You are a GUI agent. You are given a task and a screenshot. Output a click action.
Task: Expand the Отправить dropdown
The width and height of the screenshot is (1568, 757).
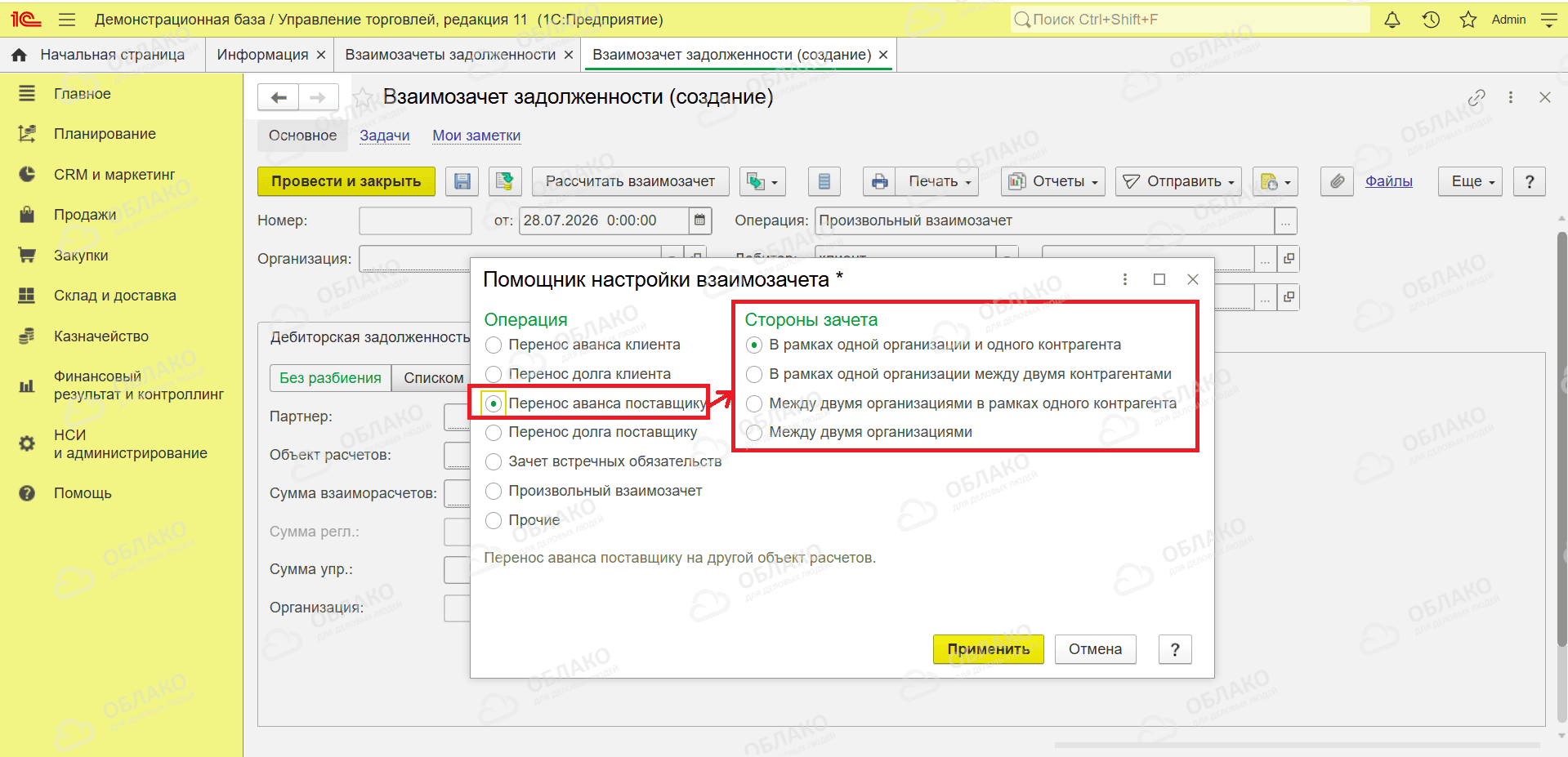coord(1178,181)
